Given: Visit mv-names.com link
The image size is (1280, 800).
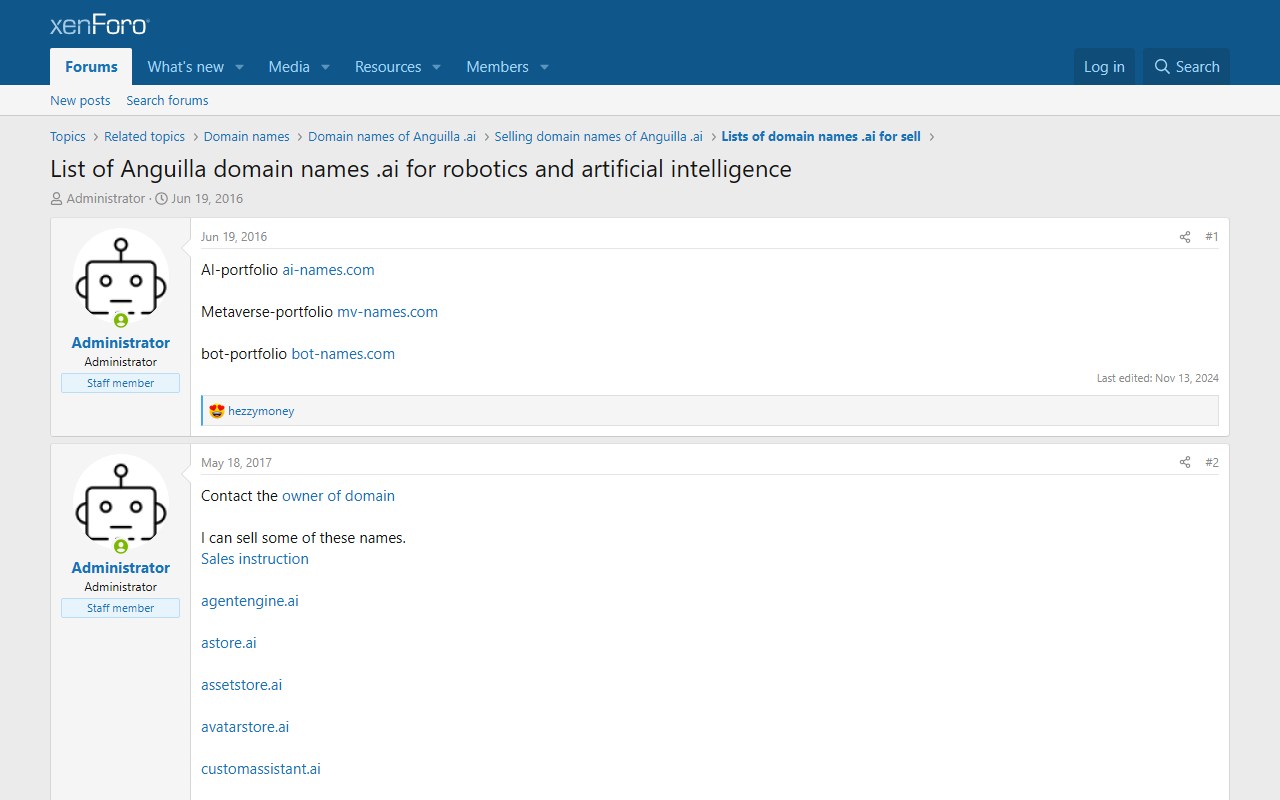Looking at the screenshot, I should (387, 312).
